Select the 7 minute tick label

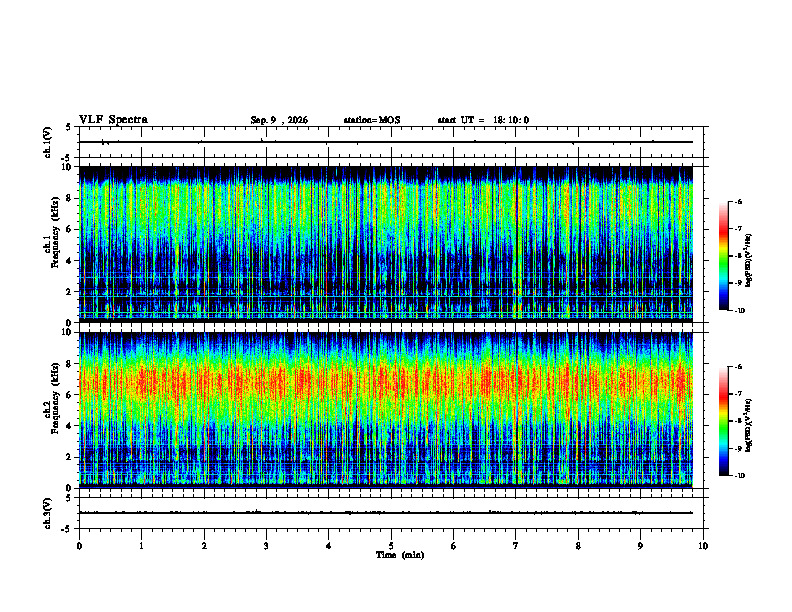[516, 546]
